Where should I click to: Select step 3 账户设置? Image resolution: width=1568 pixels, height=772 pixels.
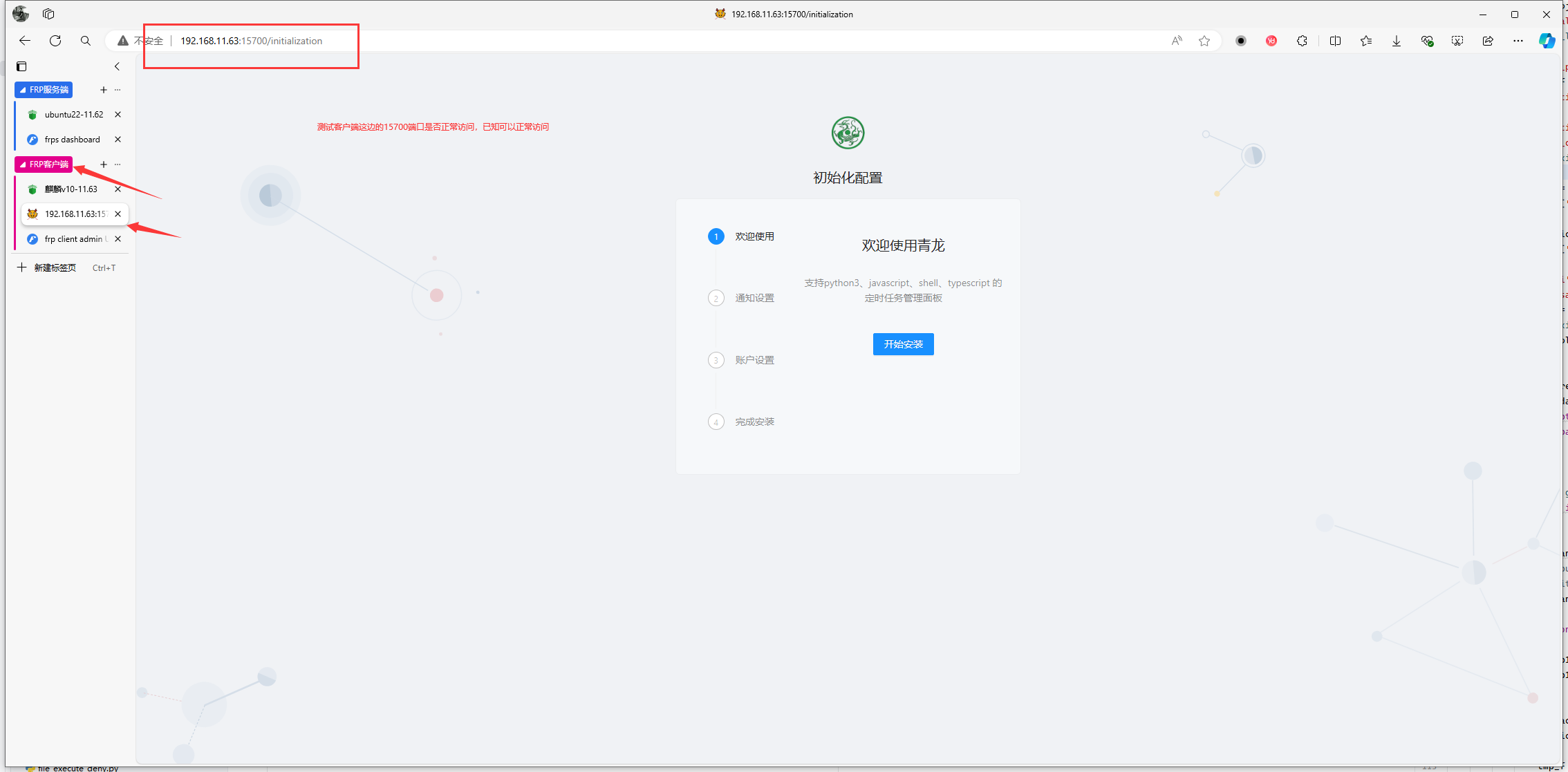coord(741,360)
